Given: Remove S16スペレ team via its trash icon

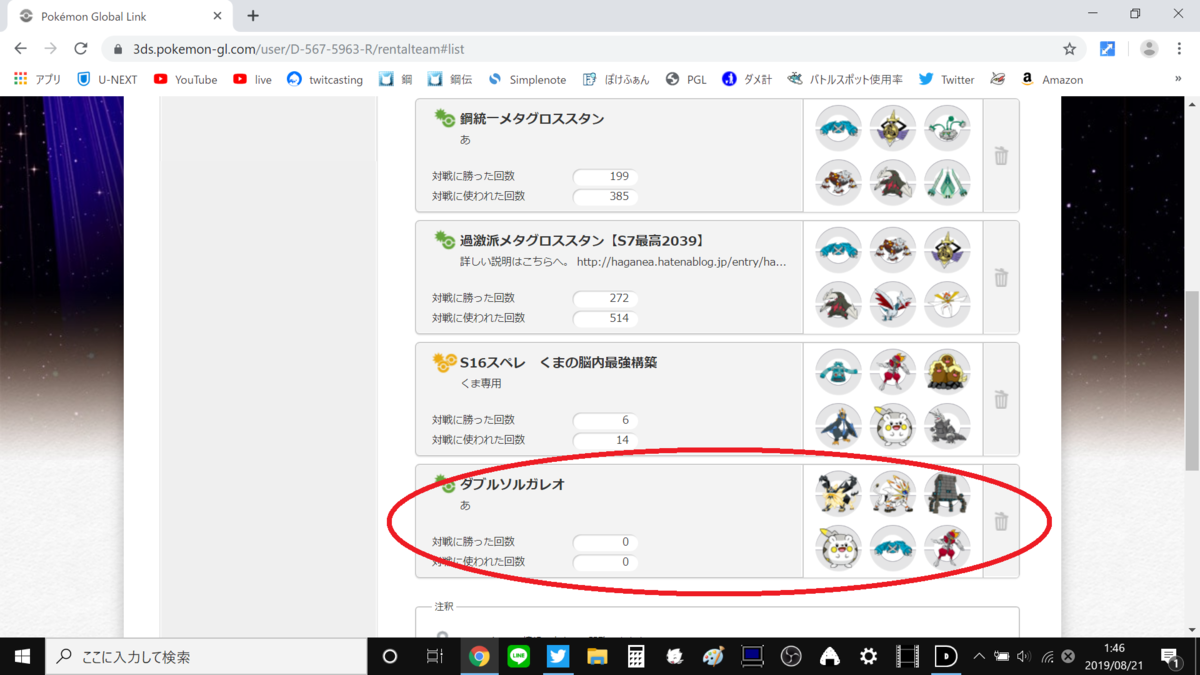Looking at the screenshot, I should (1001, 400).
